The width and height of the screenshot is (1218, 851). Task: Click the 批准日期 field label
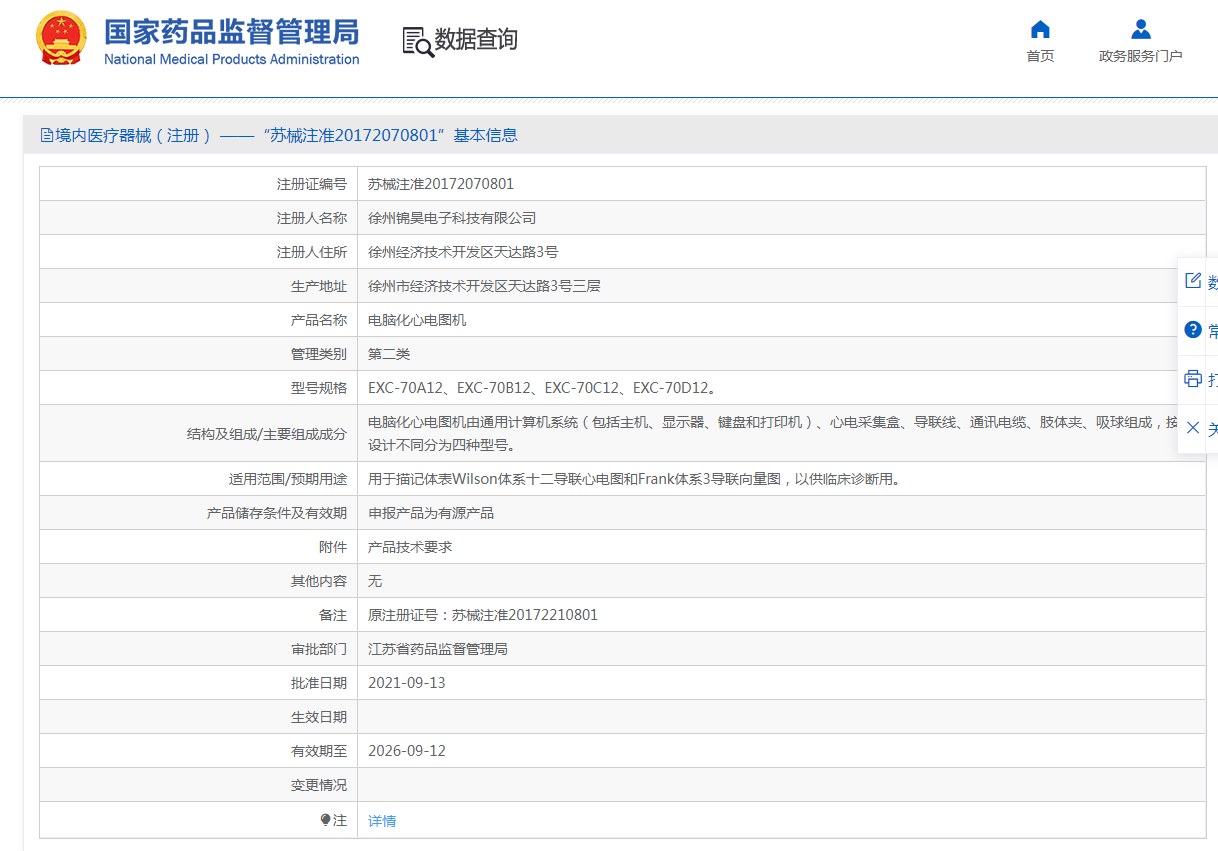(319, 683)
